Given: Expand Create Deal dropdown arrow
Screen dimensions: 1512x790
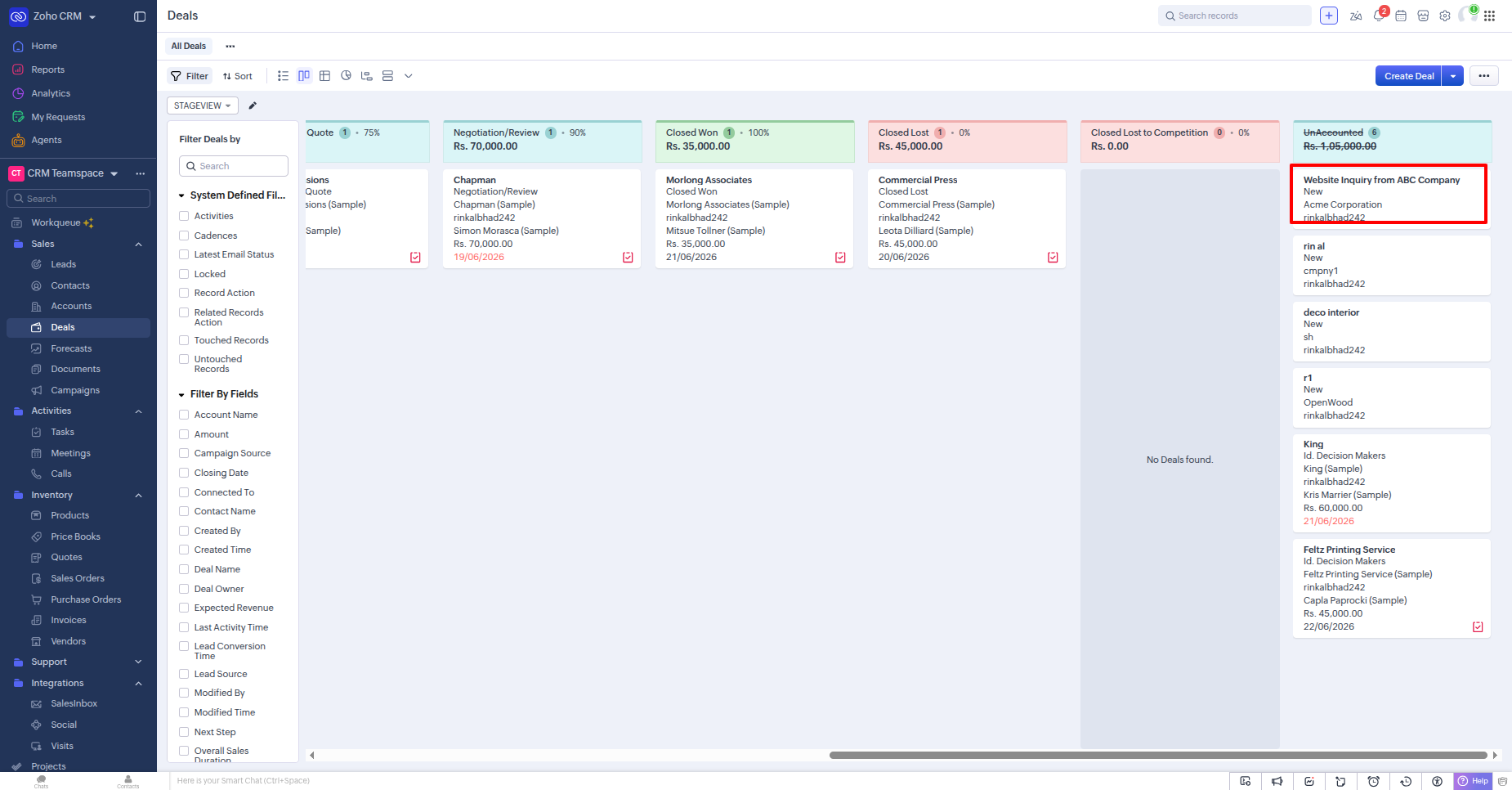Looking at the screenshot, I should point(1452,76).
